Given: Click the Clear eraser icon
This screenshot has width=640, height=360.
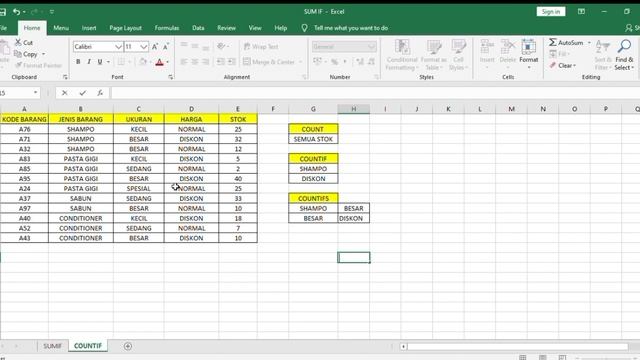Looking at the screenshot, I should (553, 65).
